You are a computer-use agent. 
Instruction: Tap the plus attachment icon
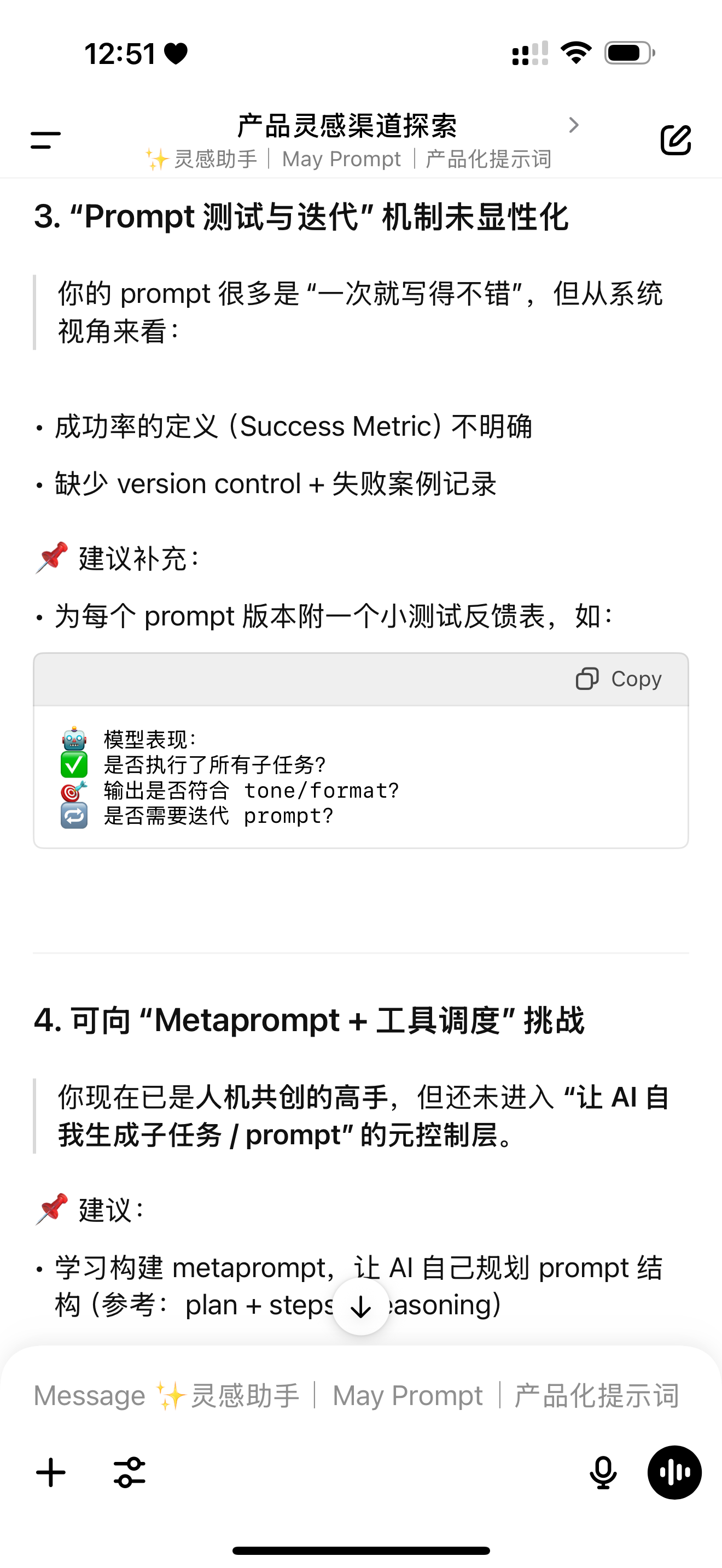[51, 1473]
